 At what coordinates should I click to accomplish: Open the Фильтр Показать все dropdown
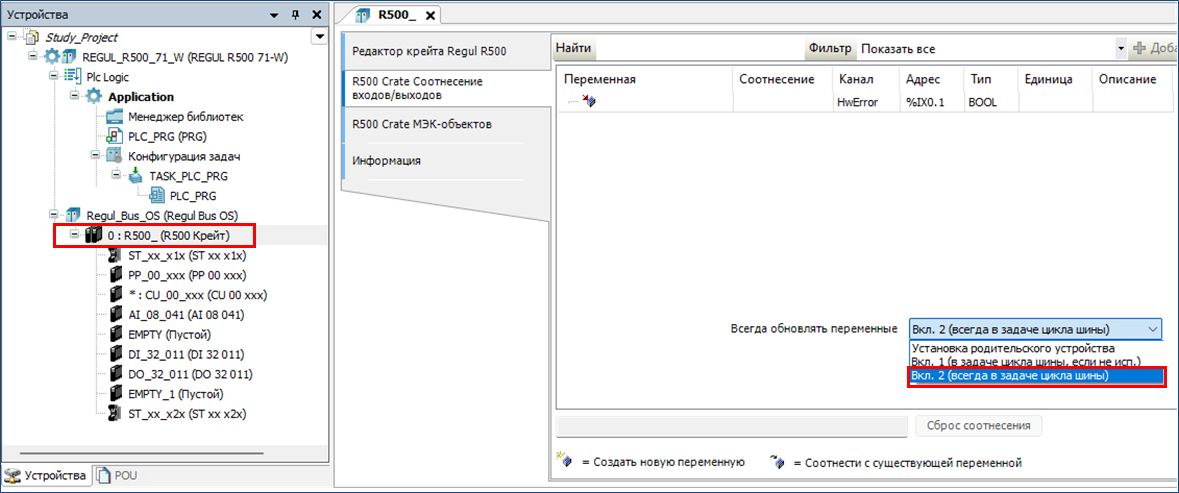pyautogui.click(x=1119, y=48)
